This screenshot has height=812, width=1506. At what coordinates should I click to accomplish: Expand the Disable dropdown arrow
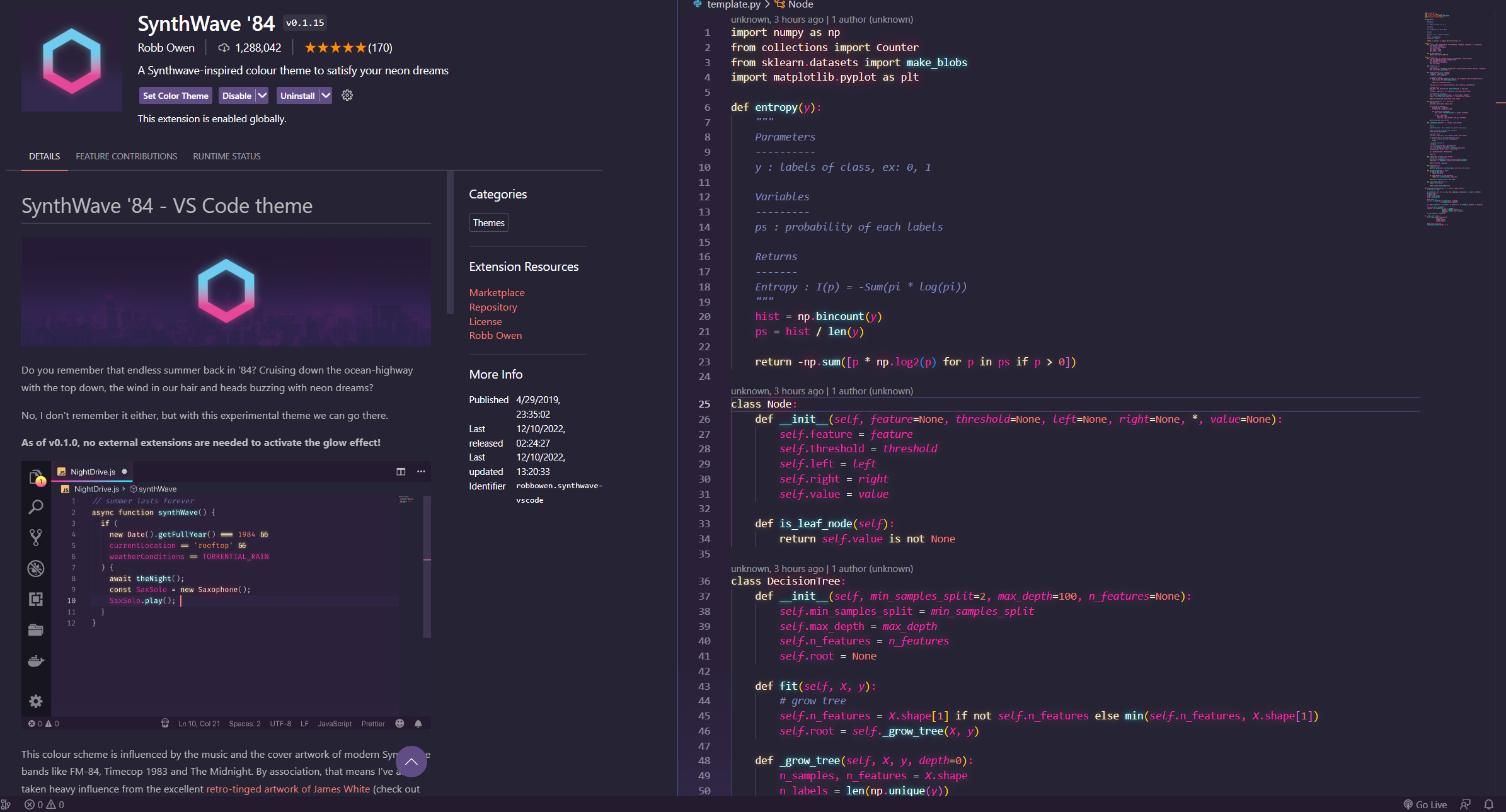pyautogui.click(x=262, y=96)
